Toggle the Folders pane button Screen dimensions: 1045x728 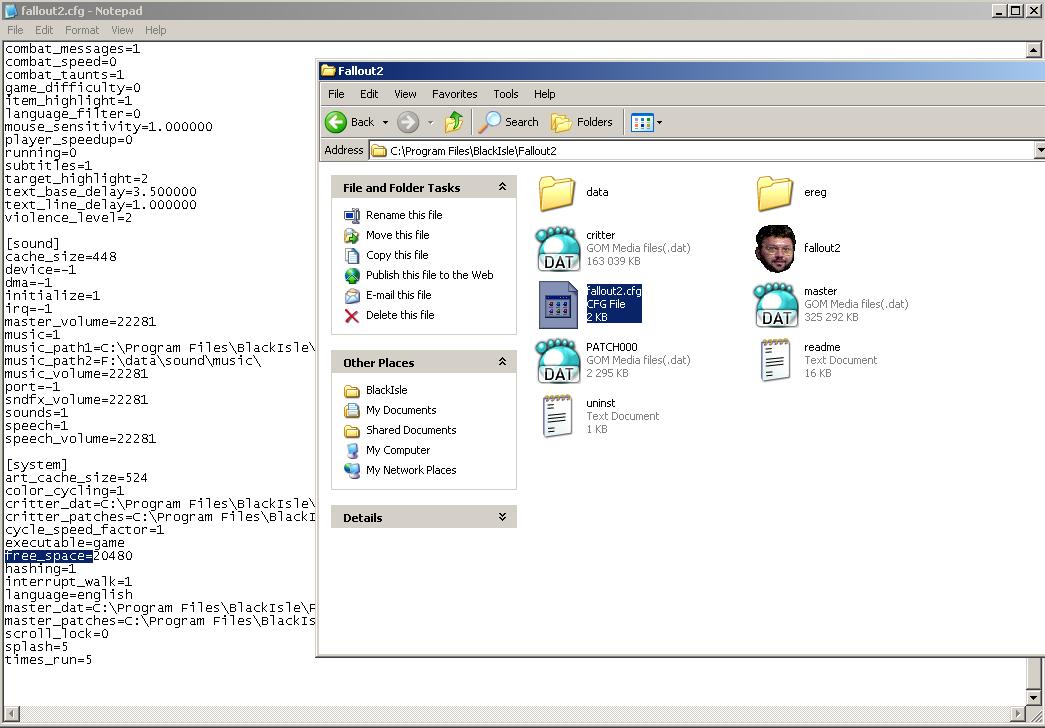tap(581, 122)
